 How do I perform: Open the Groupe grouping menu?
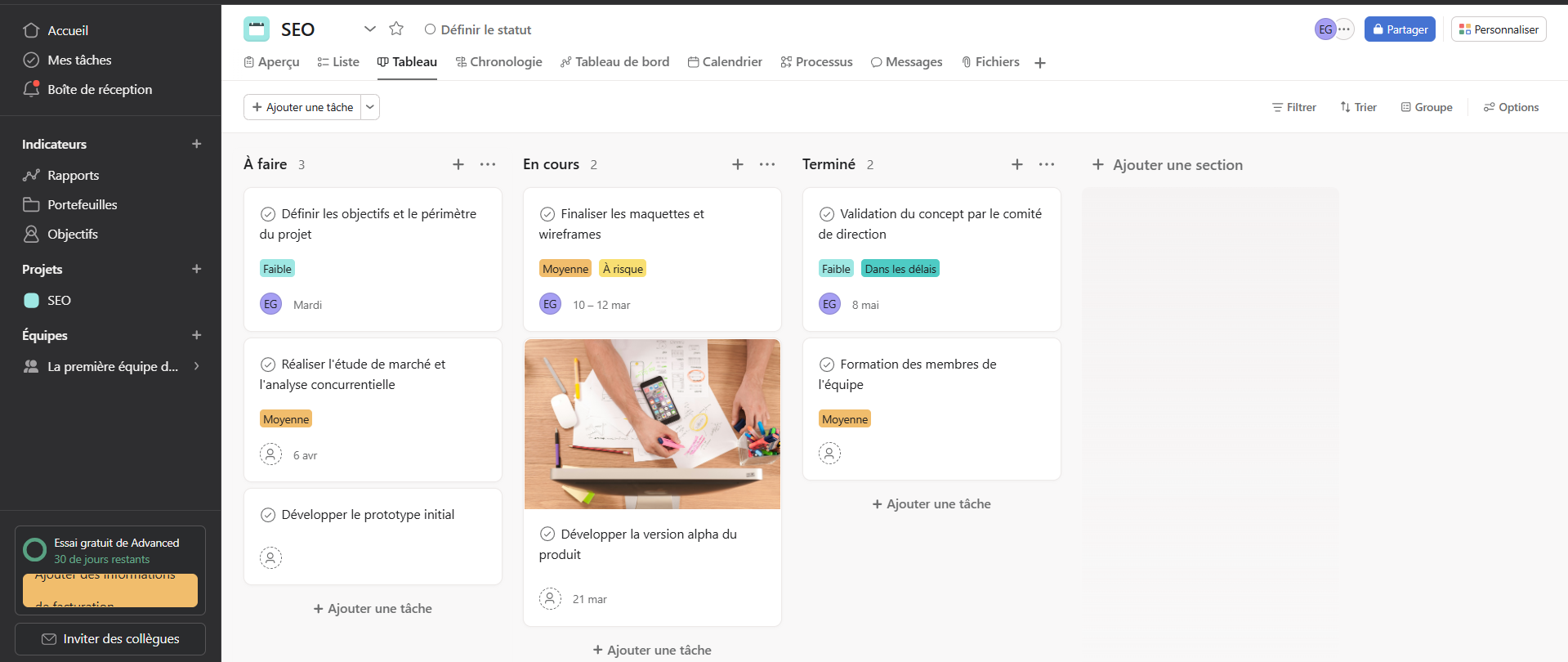click(x=1427, y=107)
